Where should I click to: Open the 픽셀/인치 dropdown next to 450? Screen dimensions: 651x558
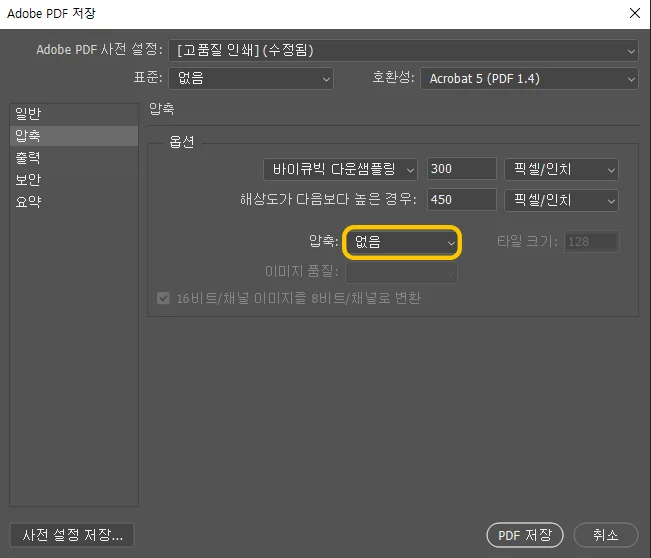561,201
